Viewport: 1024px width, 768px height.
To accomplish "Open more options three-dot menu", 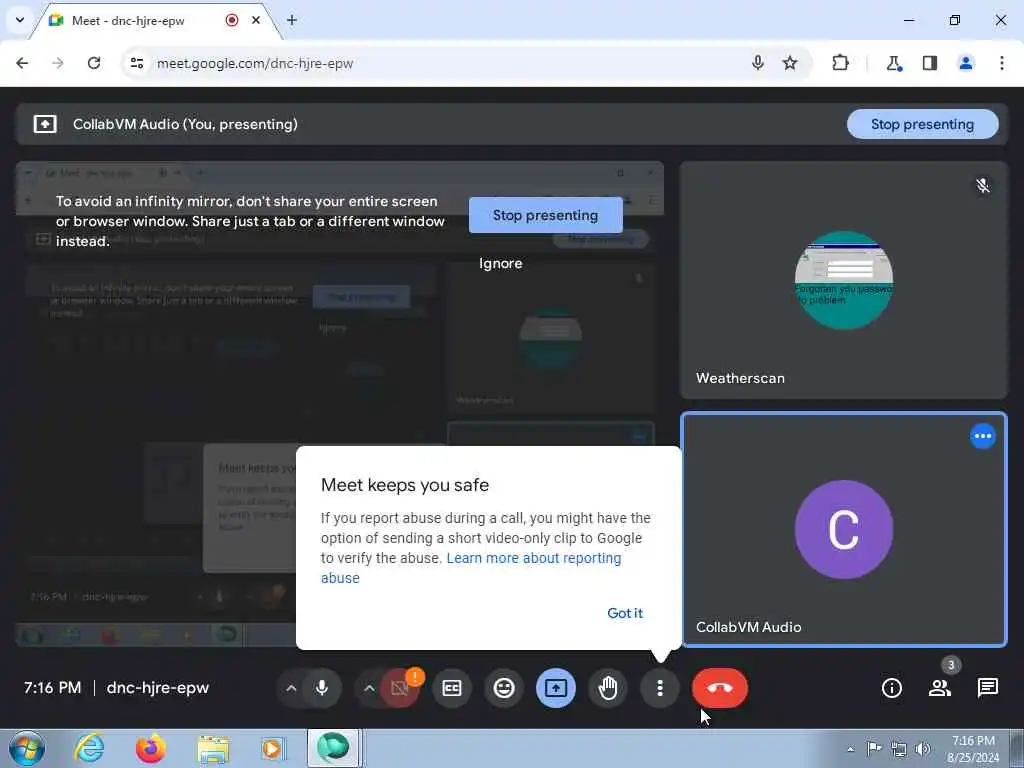I will coord(660,688).
